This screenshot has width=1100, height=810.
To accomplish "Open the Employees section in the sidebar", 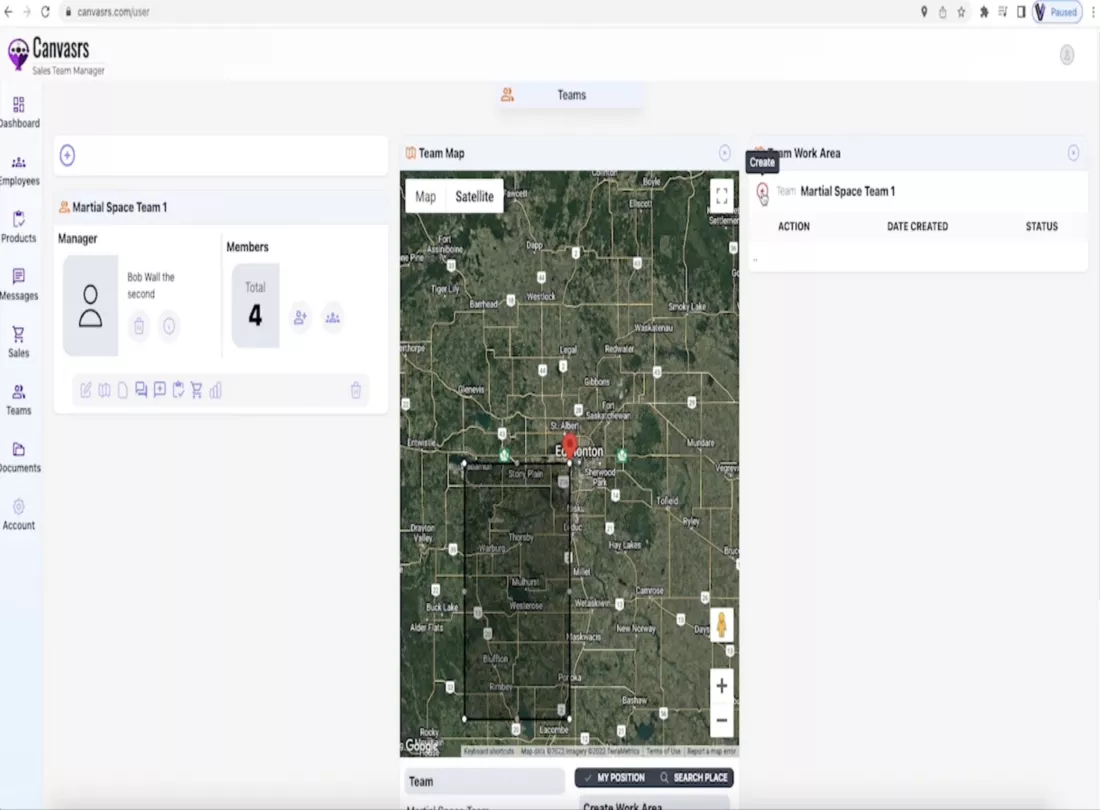I will (19, 170).
